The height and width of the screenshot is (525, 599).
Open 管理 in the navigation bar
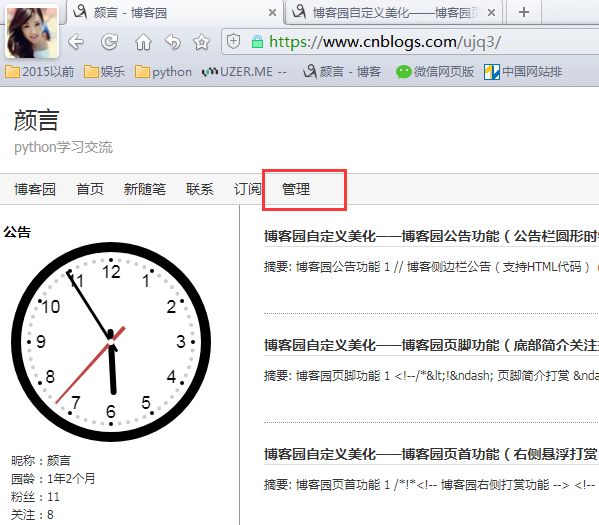[x=296, y=189]
